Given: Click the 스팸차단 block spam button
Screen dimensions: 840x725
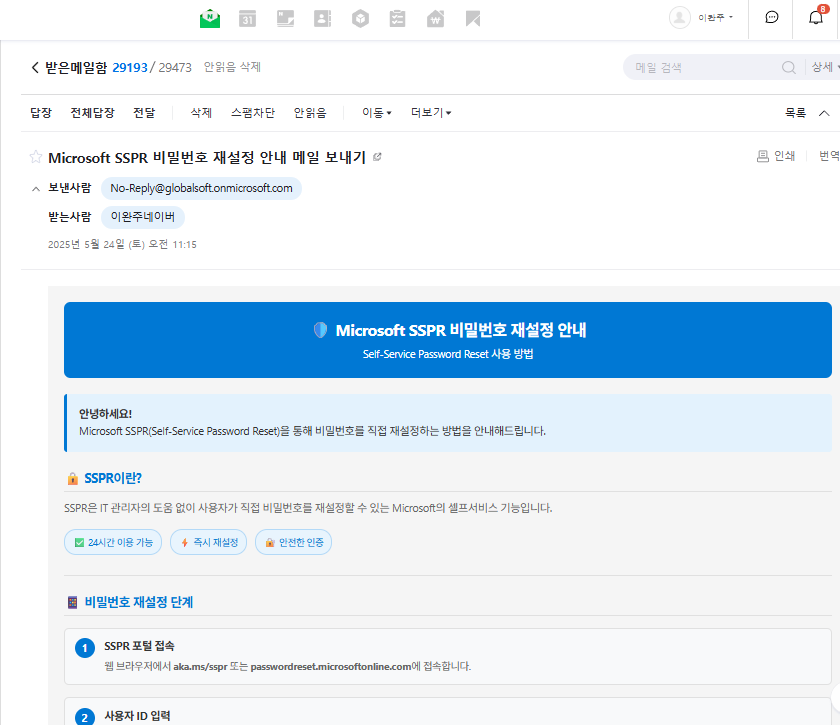Looking at the screenshot, I should [x=253, y=113].
